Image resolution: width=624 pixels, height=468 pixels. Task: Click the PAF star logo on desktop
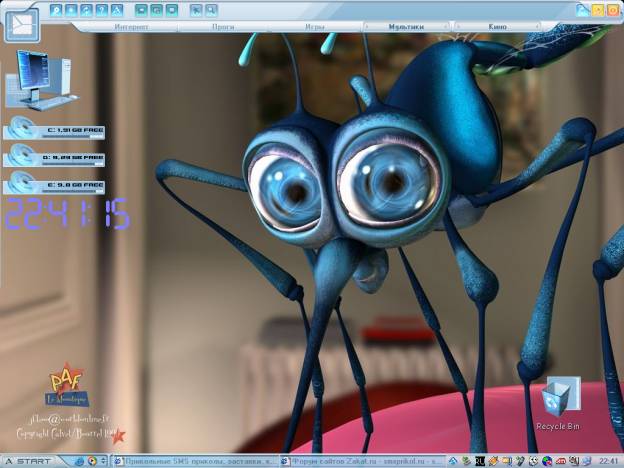tap(67, 385)
